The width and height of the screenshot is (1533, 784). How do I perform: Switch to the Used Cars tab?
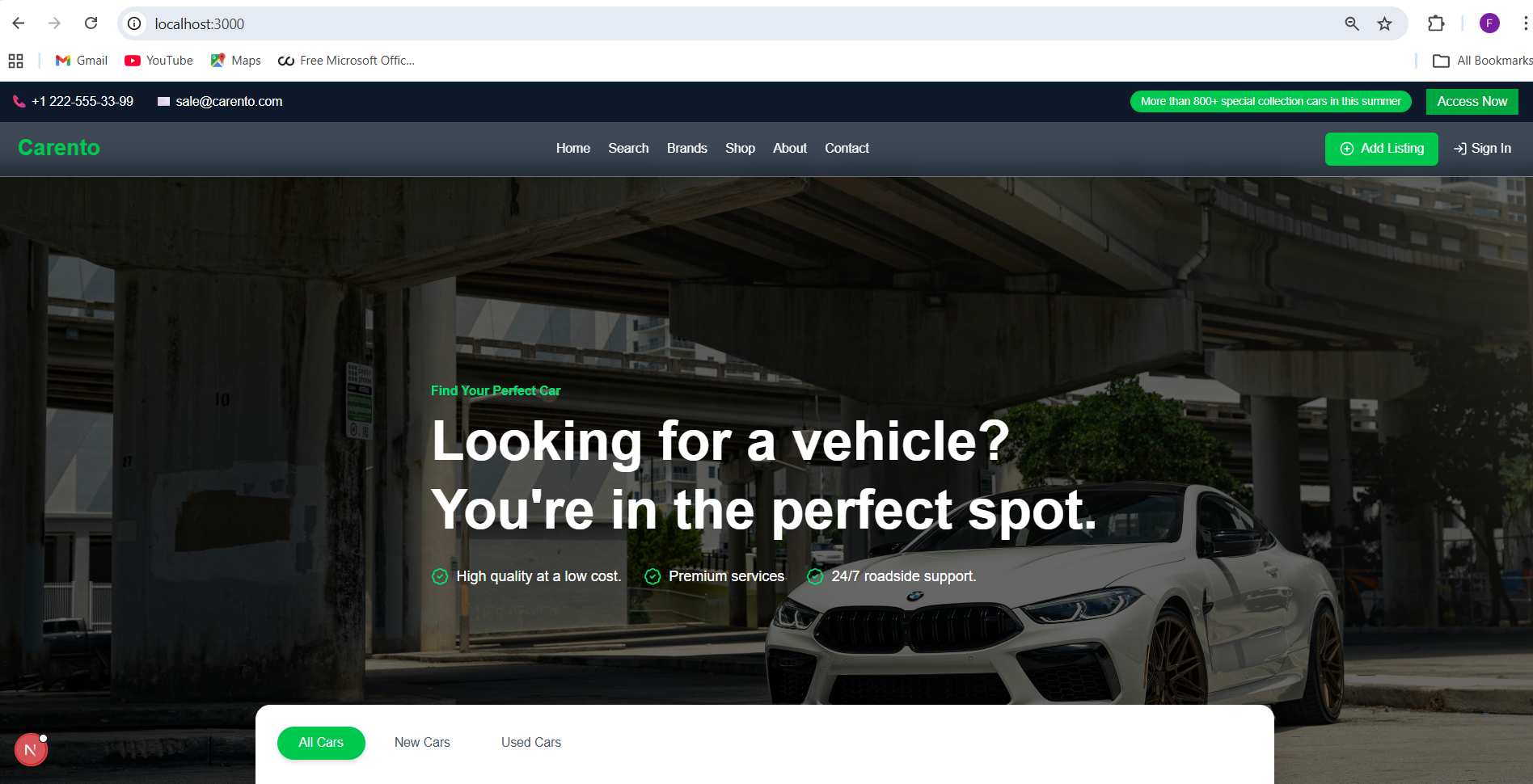(531, 743)
